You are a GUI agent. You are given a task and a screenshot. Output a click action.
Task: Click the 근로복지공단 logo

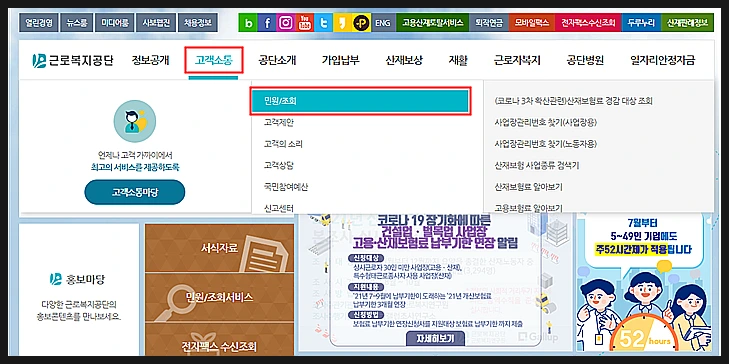pyautogui.click(x=73, y=60)
